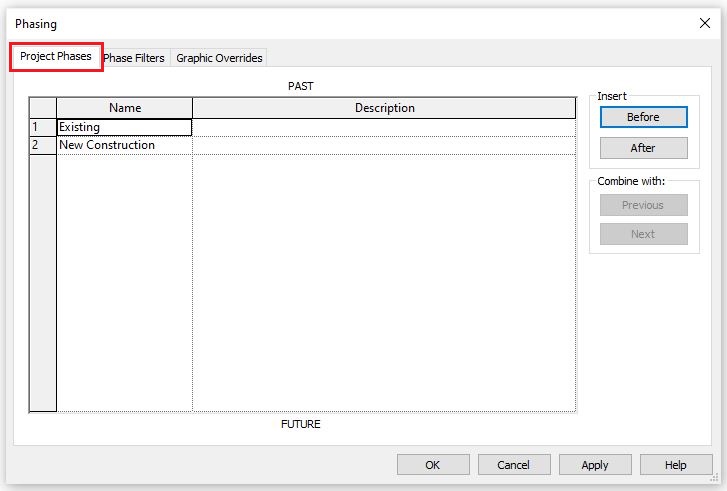
Task: Click the Name column header
Action: click(125, 108)
